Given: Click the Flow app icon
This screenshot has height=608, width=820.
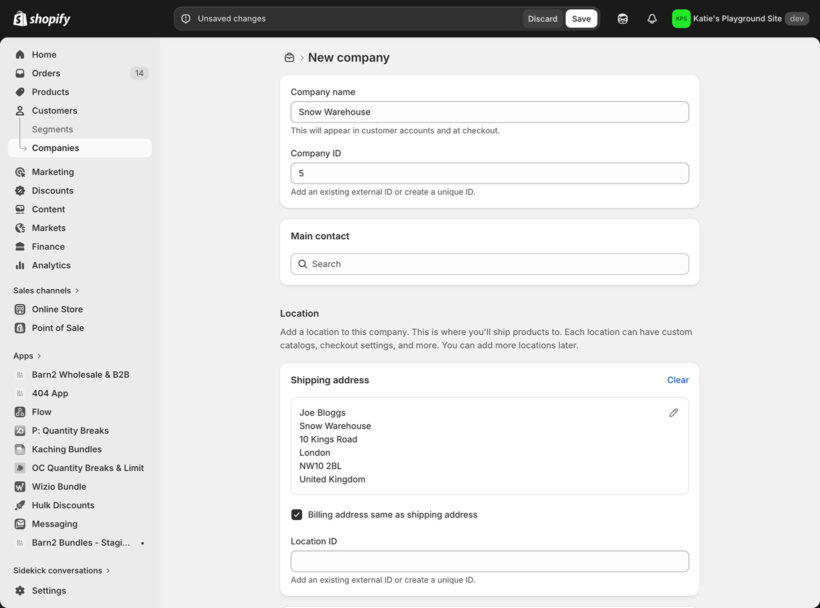Looking at the screenshot, I should 20,412.
